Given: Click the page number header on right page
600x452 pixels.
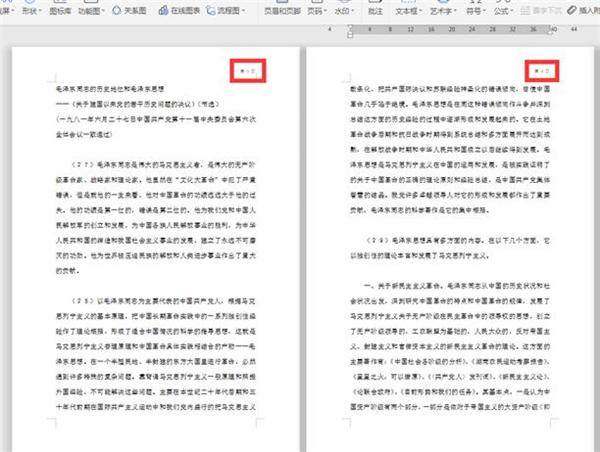Looking at the screenshot, I should click(x=542, y=71).
